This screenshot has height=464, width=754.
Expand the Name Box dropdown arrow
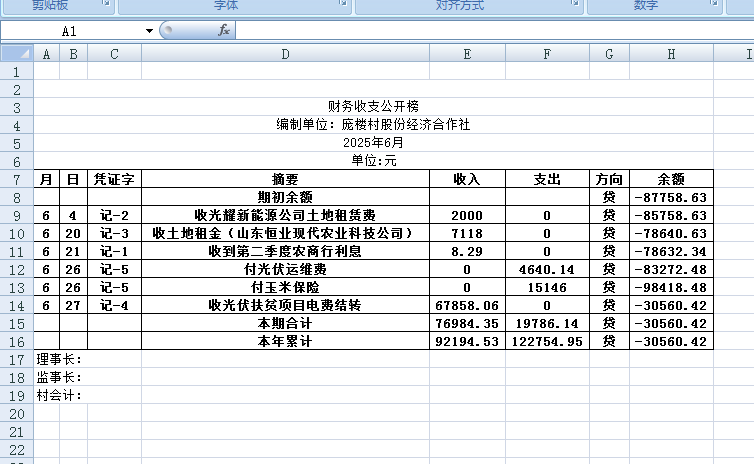(x=149, y=31)
